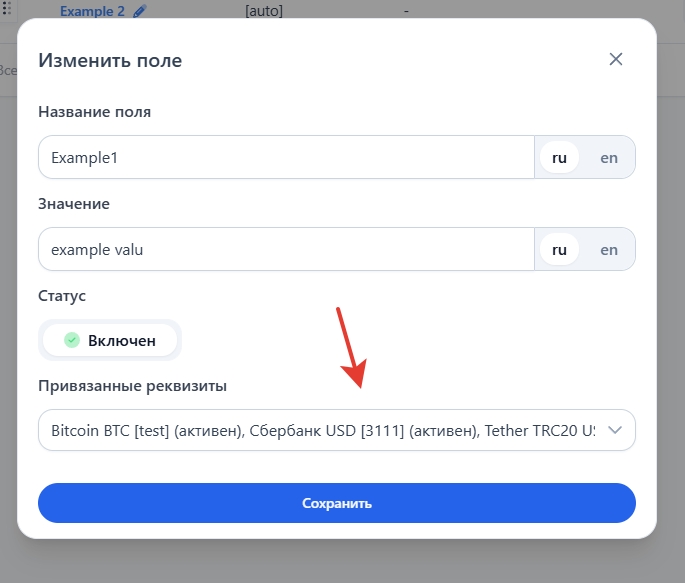
Task: Grab the drag handle icon of the Example 2 row
Action: 10,10
